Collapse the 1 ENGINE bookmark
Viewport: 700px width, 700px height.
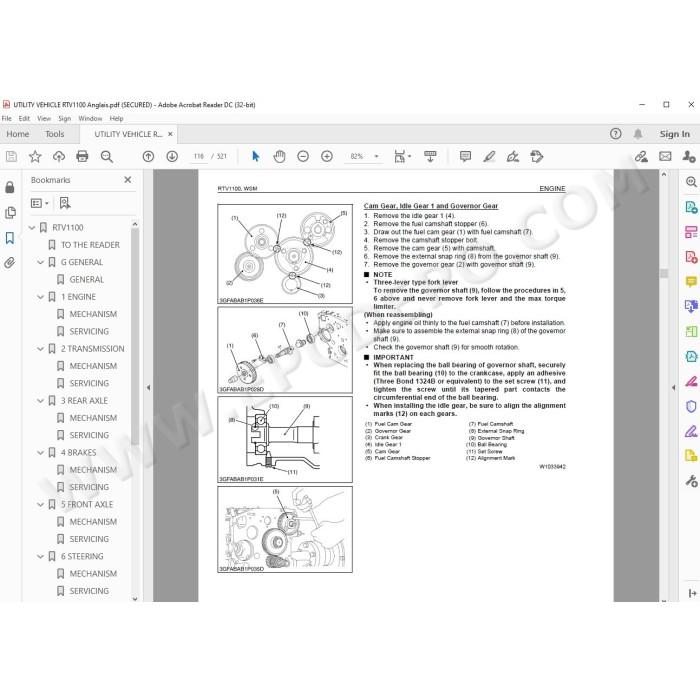click(x=40, y=297)
